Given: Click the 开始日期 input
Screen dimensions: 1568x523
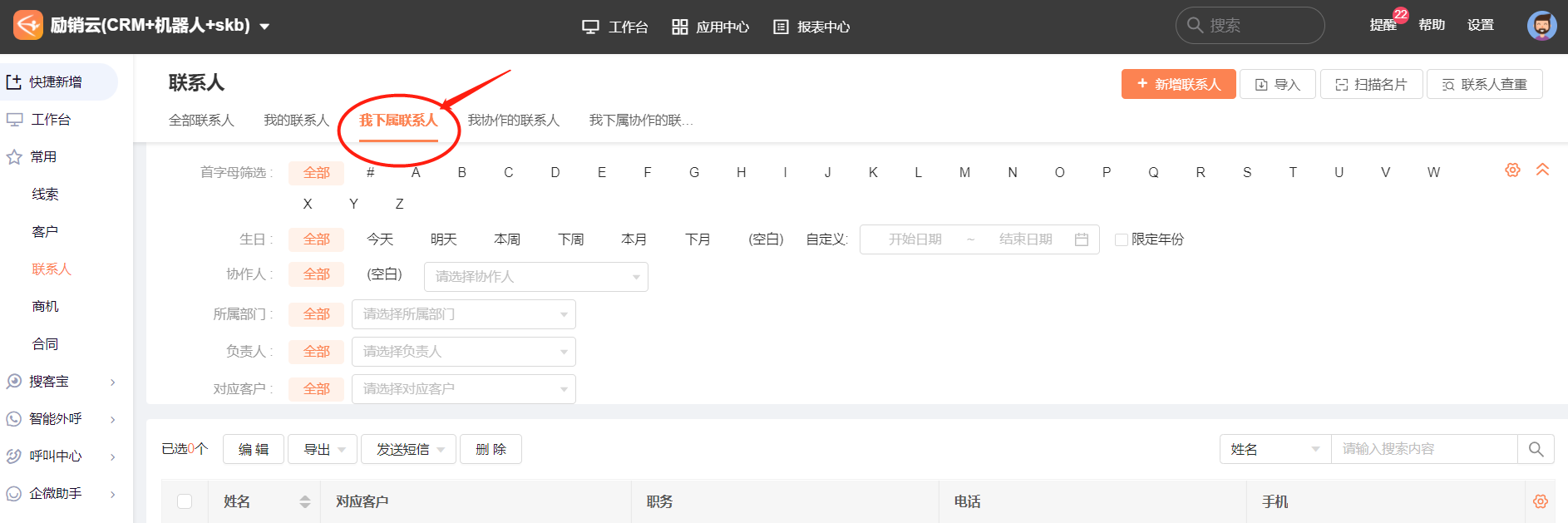Looking at the screenshot, I should (915, 239).
